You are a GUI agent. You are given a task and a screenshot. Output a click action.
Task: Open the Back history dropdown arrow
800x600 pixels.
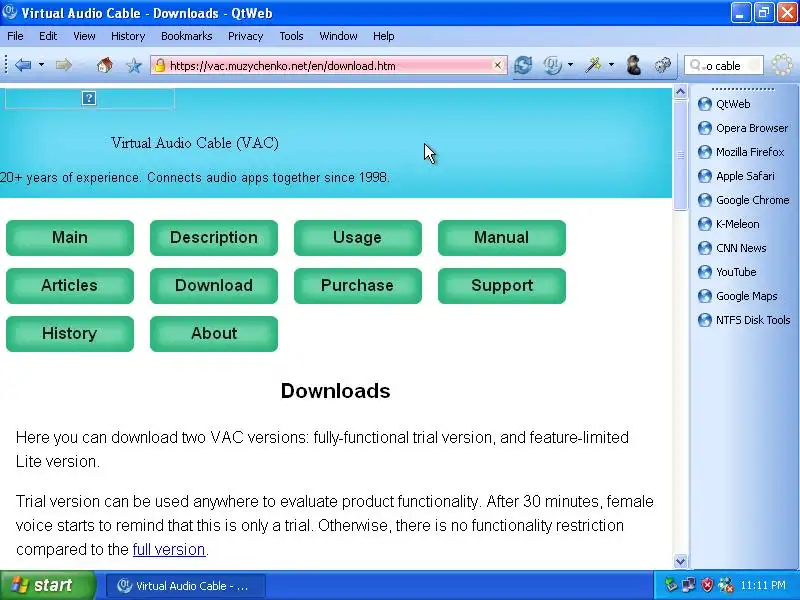point(42,65)
